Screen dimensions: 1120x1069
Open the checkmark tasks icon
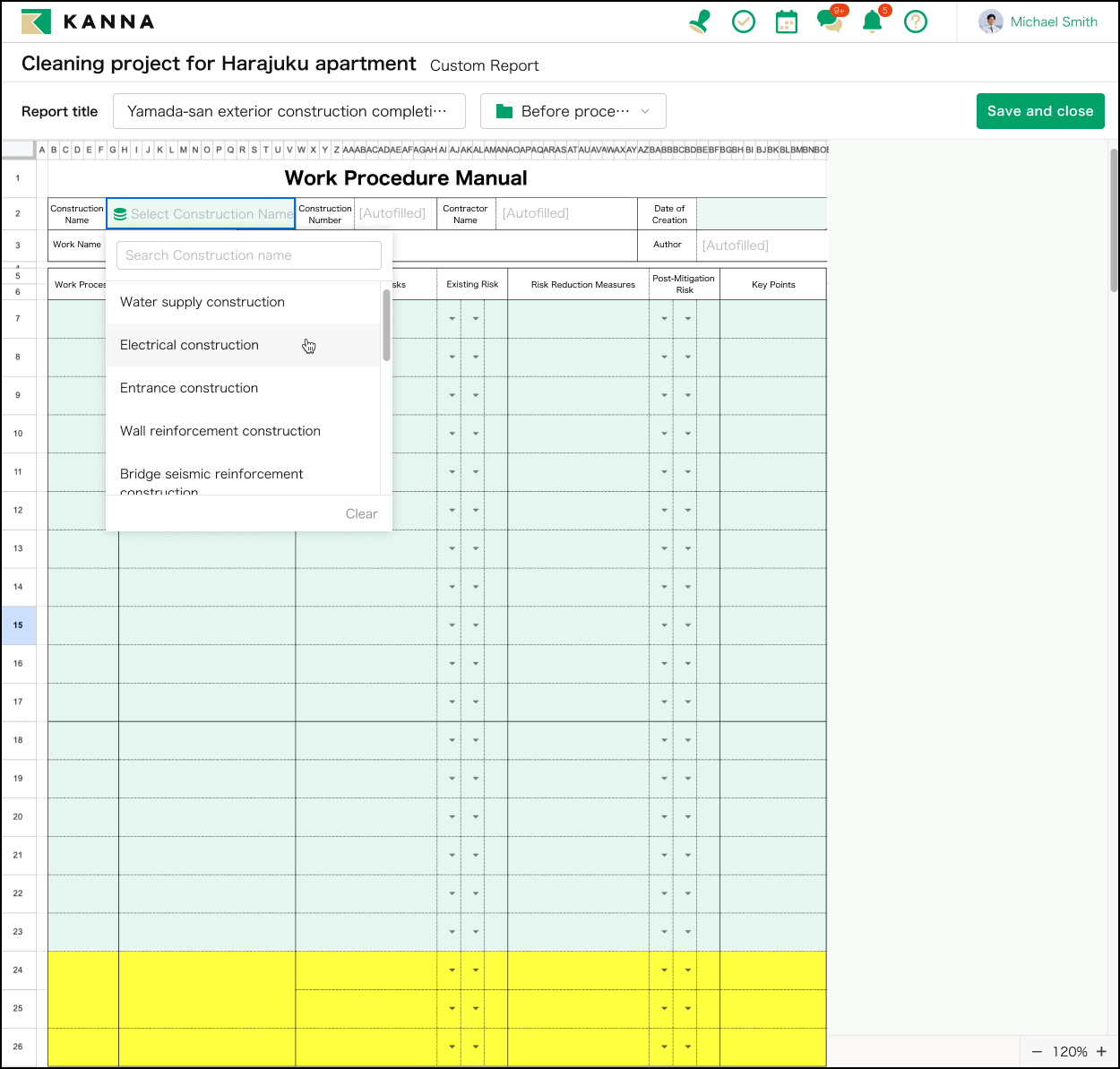(x=743, y=22)
